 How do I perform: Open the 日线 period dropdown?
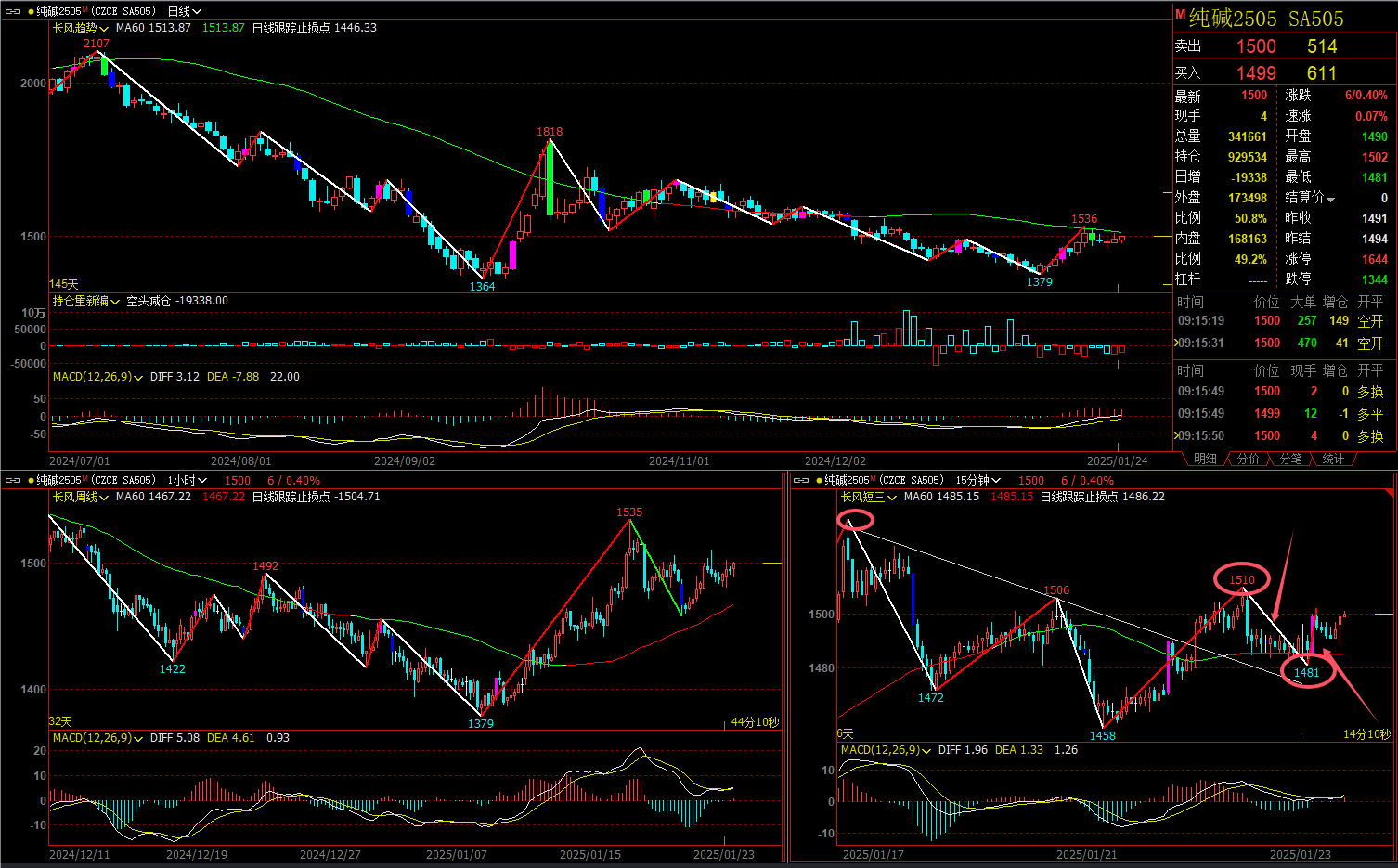184,11
